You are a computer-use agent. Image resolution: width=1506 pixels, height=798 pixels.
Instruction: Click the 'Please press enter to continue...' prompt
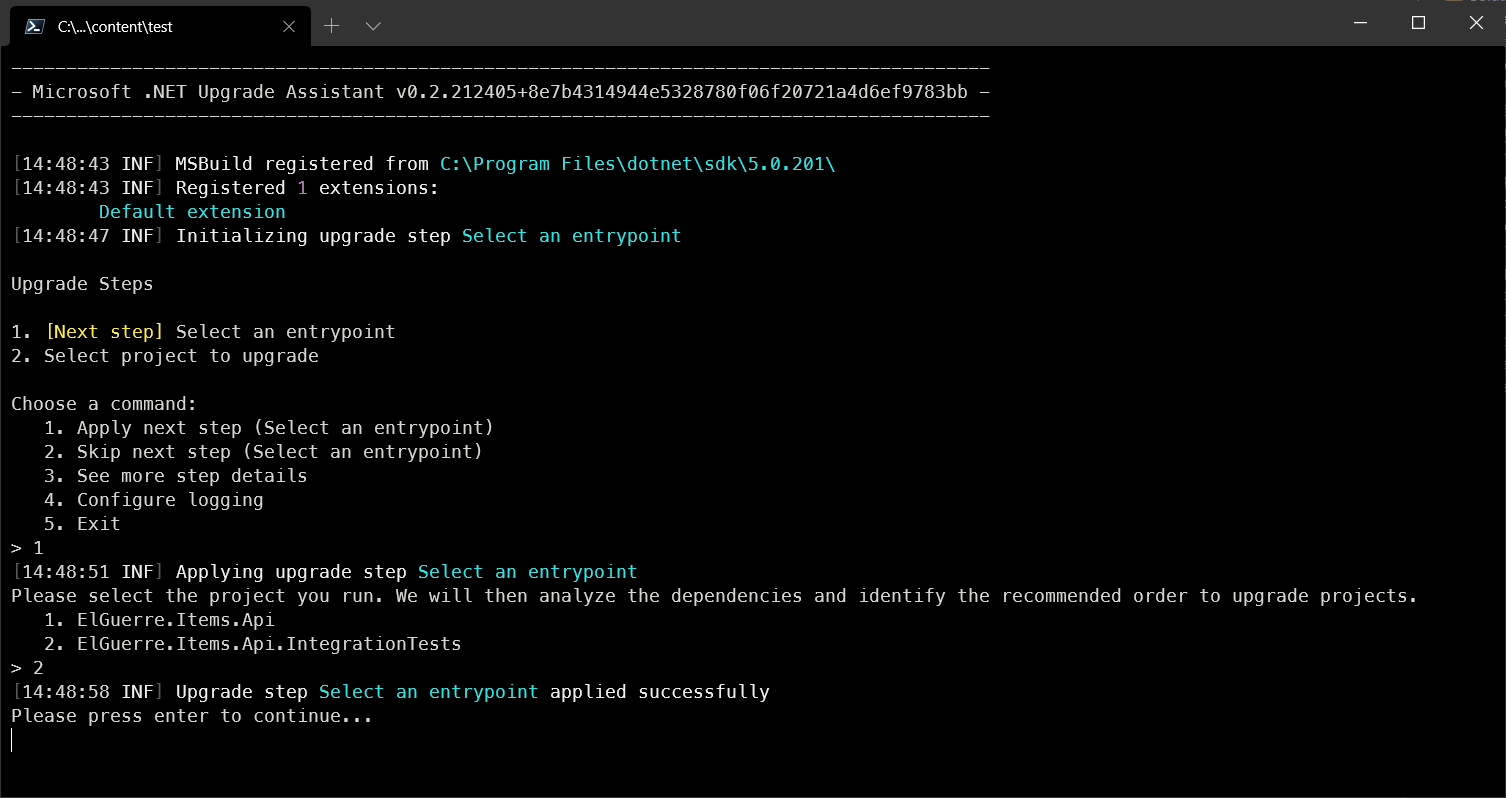coord(191,716)
